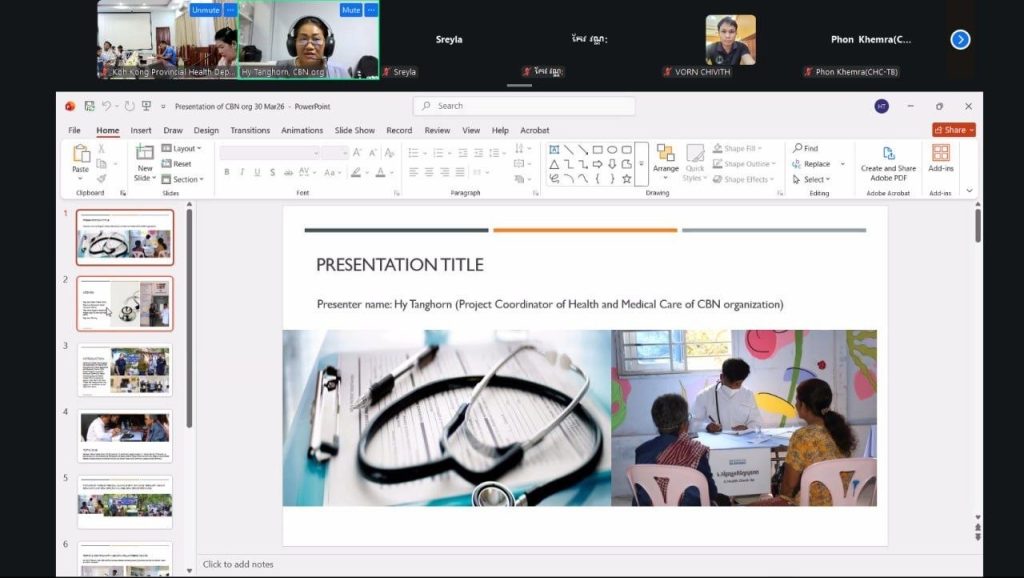Screen dimensions: 1024x578
Task: Click the Share button
Action: click(953, 130)
